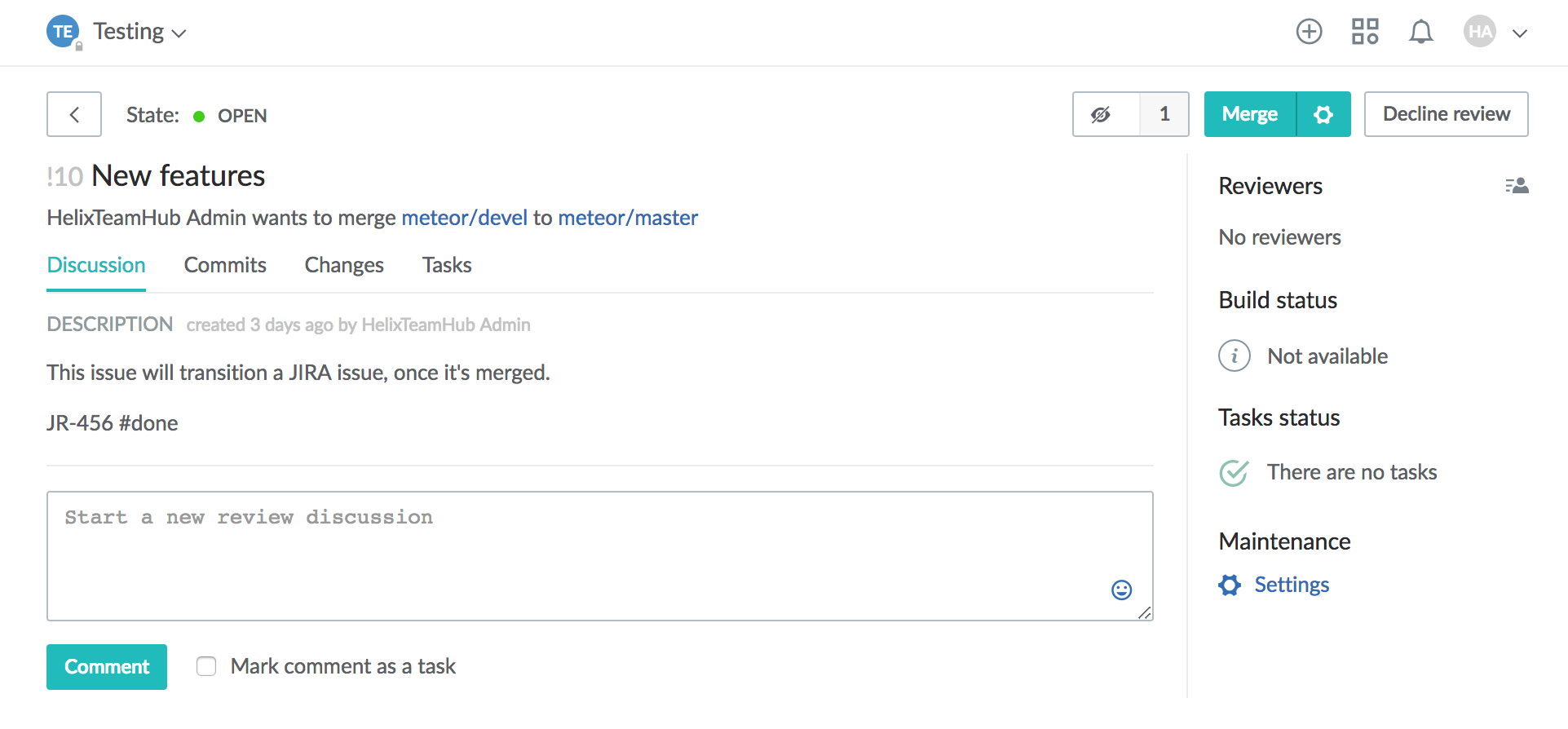Open notifications bell icon
Viewport: 1568px width, 729px height.
pos(1420,32)
